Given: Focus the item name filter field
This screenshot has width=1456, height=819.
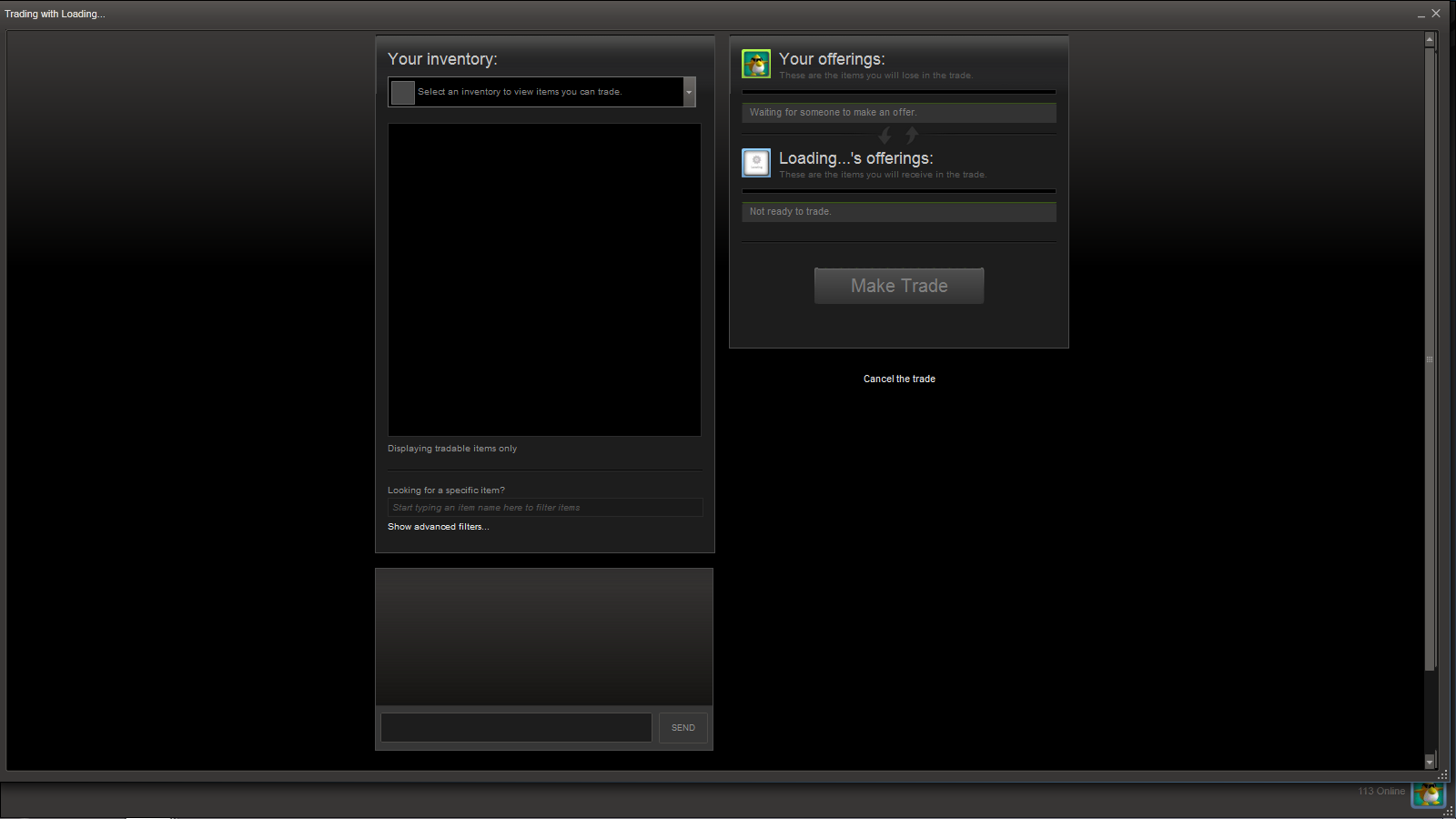Looking at the screenshot, I should click(545, 508).
